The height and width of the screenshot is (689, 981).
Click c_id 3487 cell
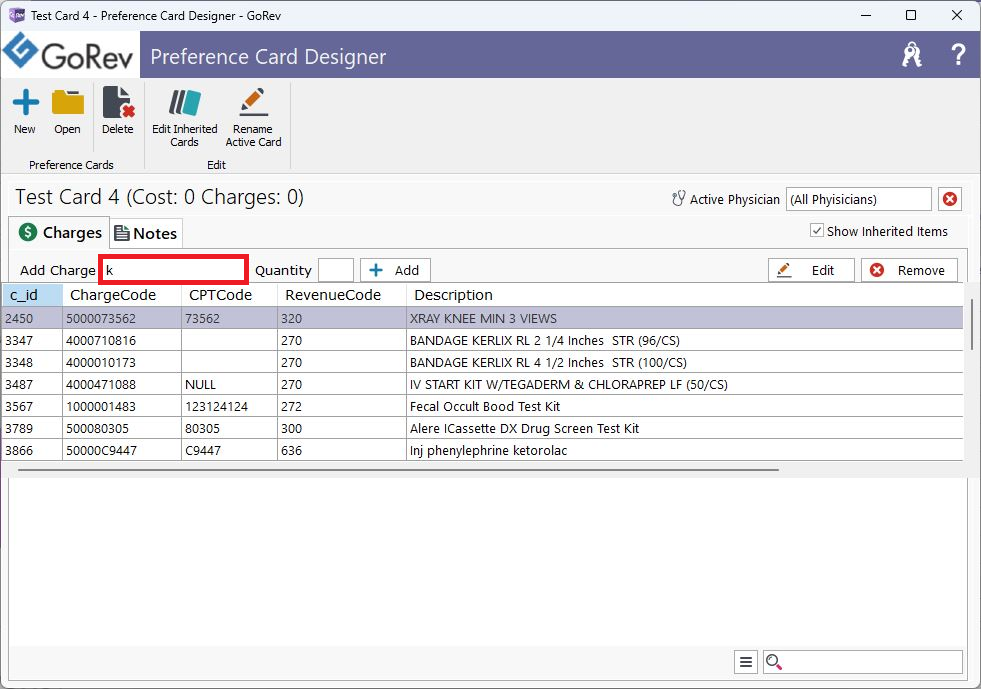coord(32,384)
